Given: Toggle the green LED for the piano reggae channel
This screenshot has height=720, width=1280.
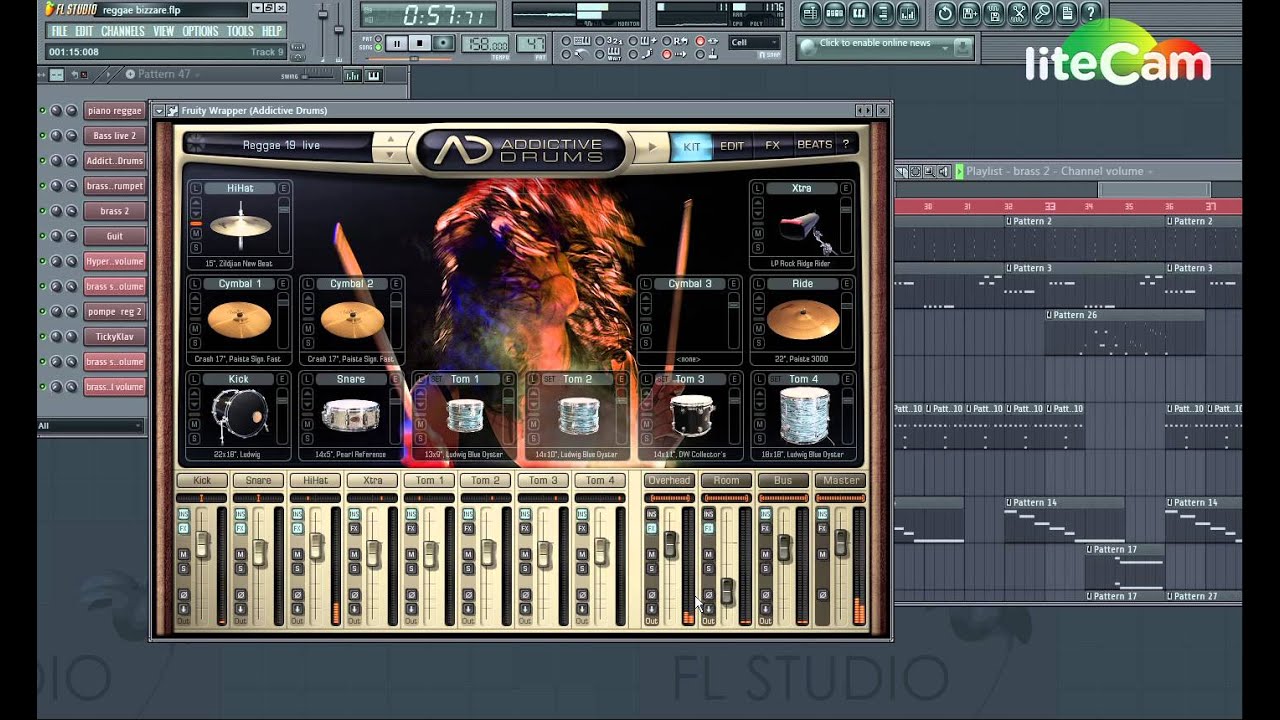Looking at the screenshot, I should click(x=43, y=111).
